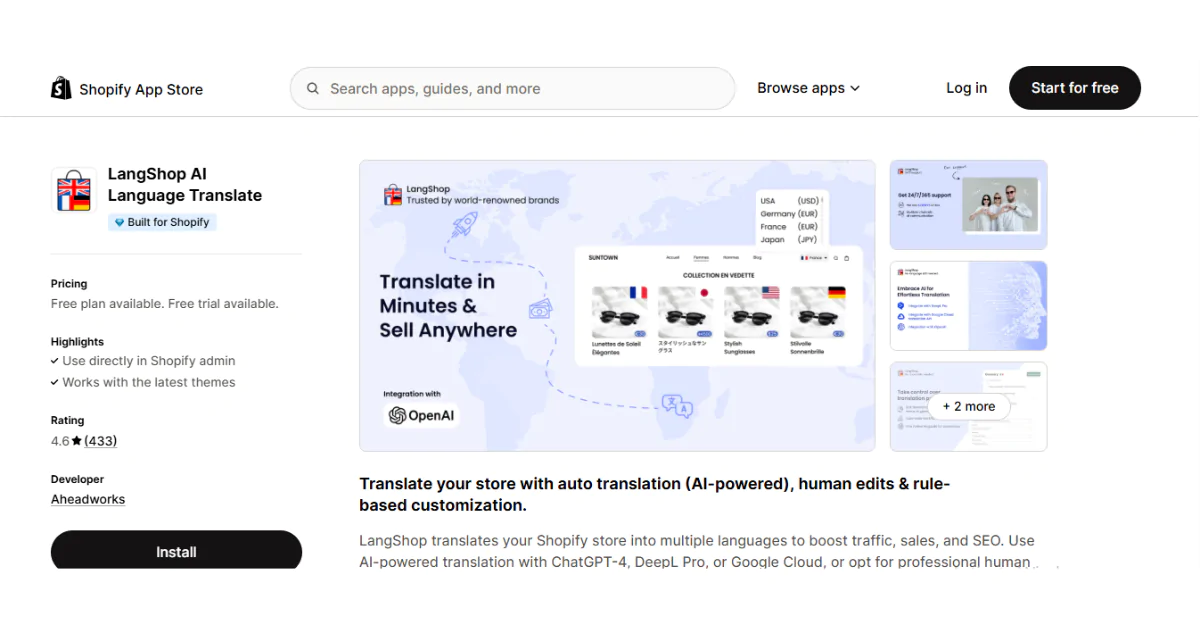
Task: Click the search magnifier icon
Action: pyautogui.click(x=313, y=88)
